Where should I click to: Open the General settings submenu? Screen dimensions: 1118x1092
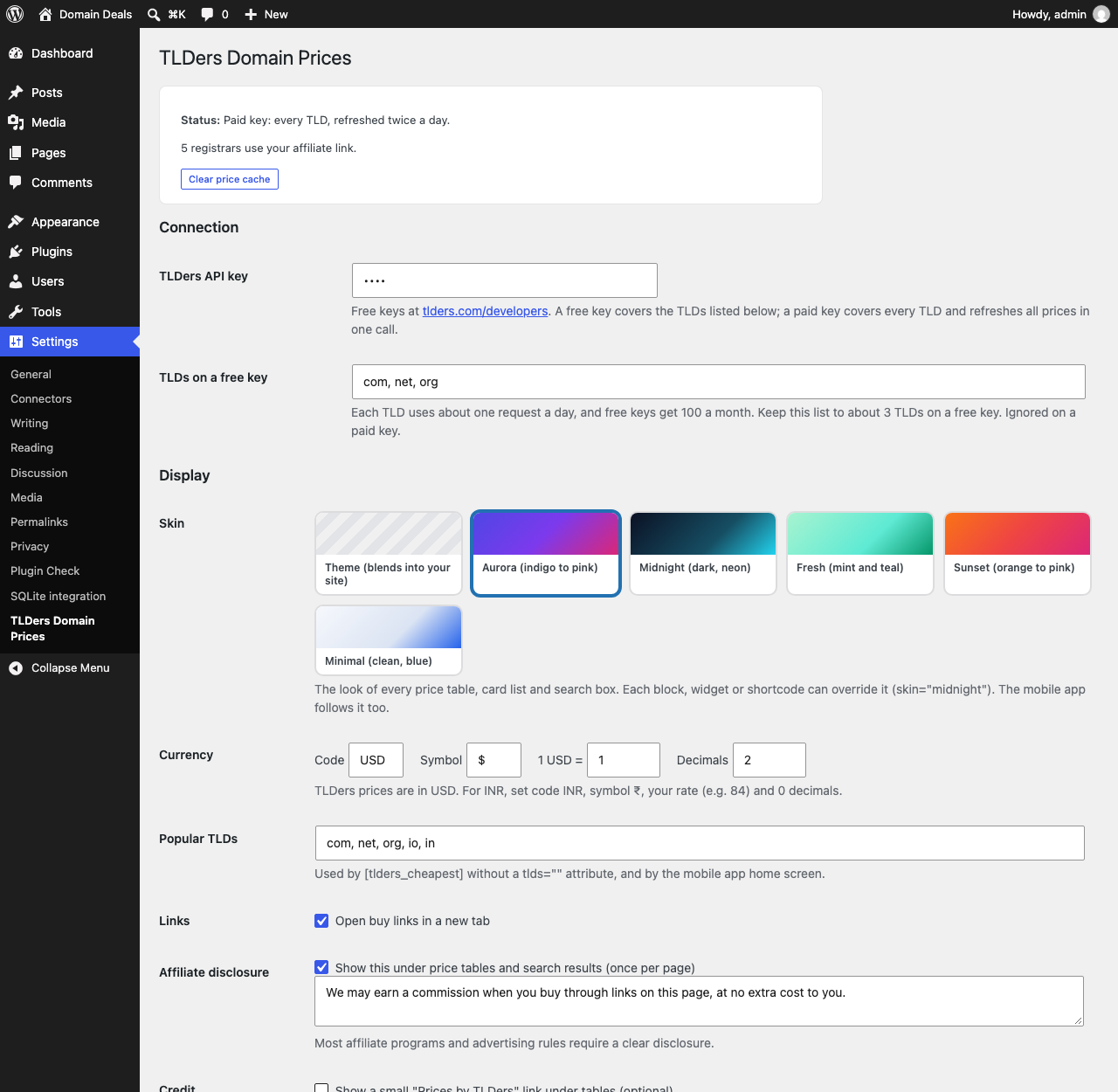click(31, 374)
